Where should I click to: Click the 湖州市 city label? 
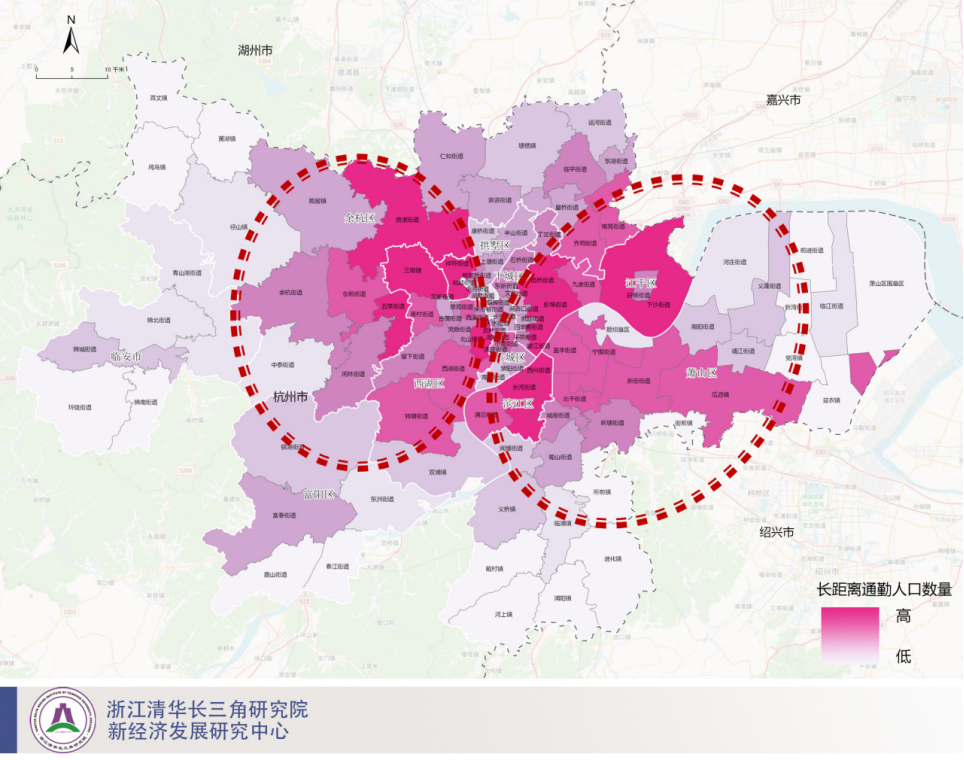255,50
